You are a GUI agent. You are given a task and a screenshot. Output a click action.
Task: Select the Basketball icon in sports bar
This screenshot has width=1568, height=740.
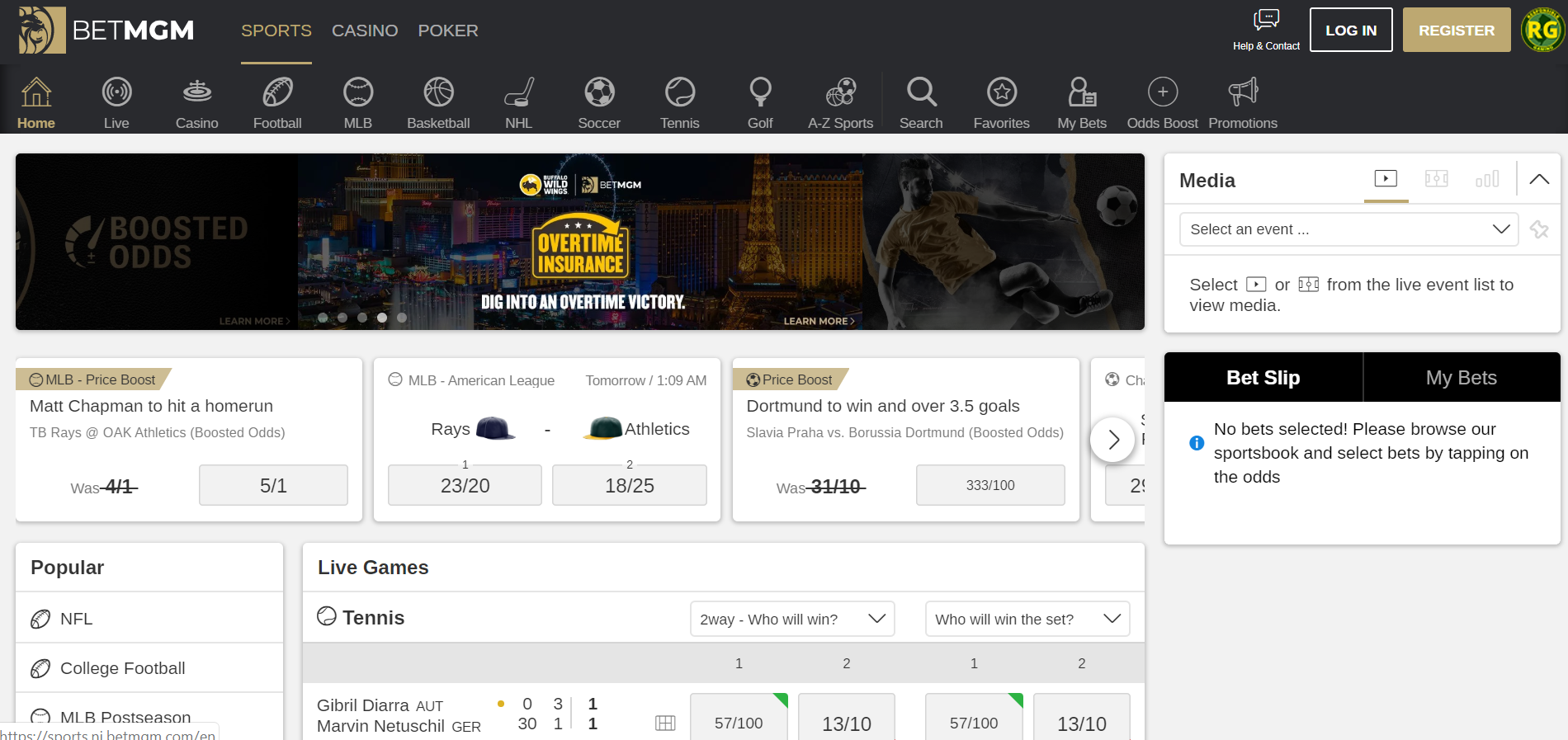click(x=438, y=92)
